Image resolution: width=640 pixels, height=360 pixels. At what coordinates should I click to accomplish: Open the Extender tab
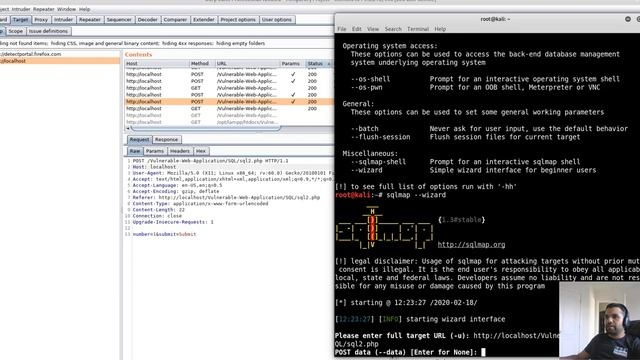pos(203,20)
